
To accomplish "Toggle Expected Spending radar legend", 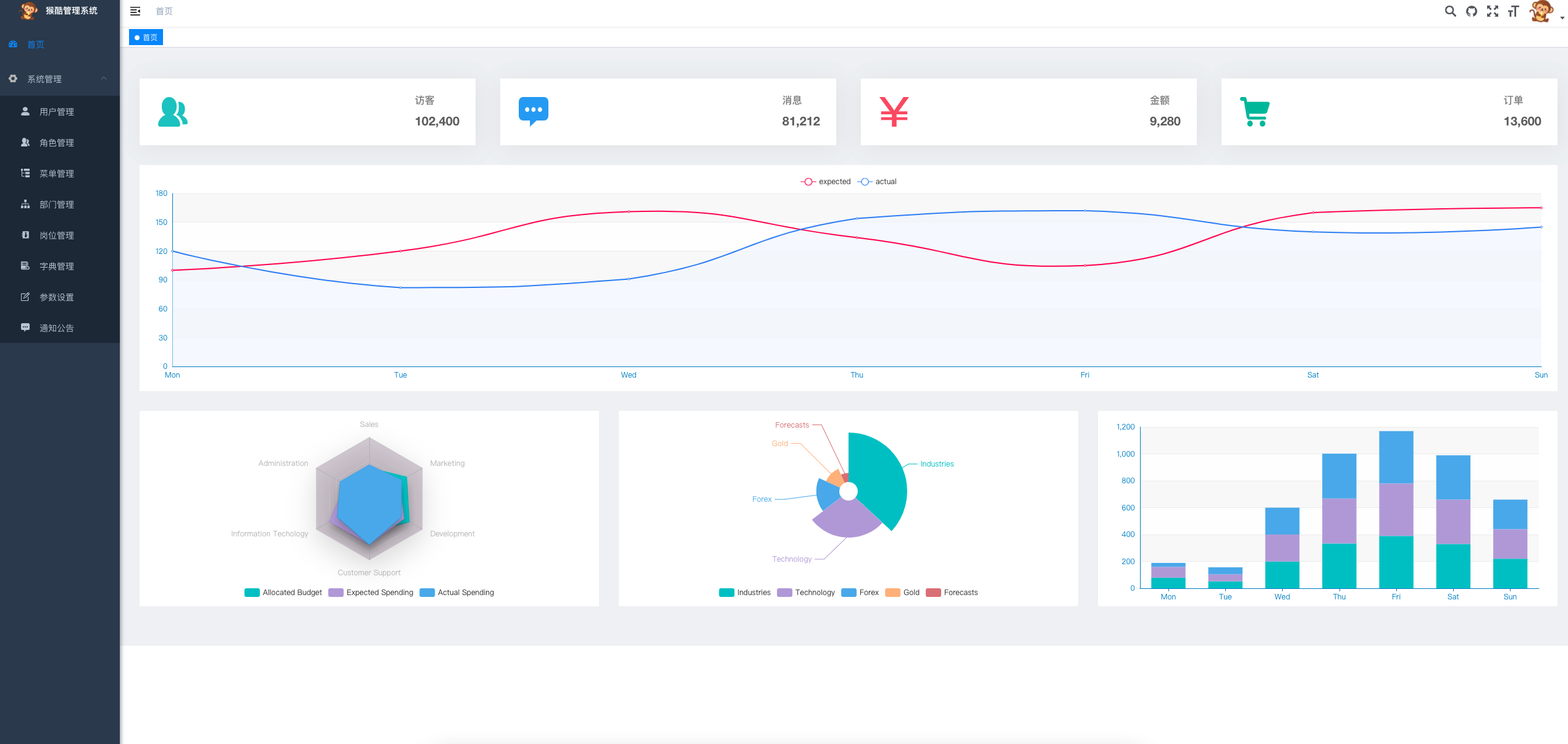I will click(x=371, y=593).
